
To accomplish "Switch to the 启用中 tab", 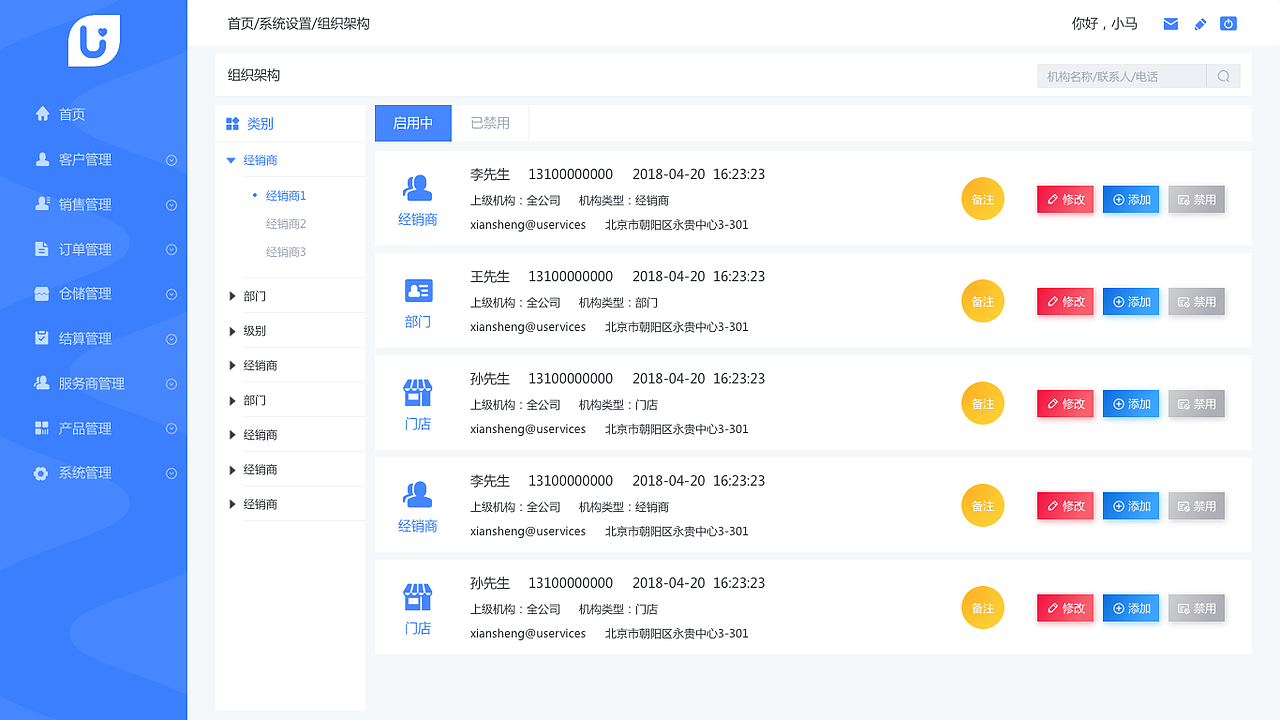I will tap(413, 123).
